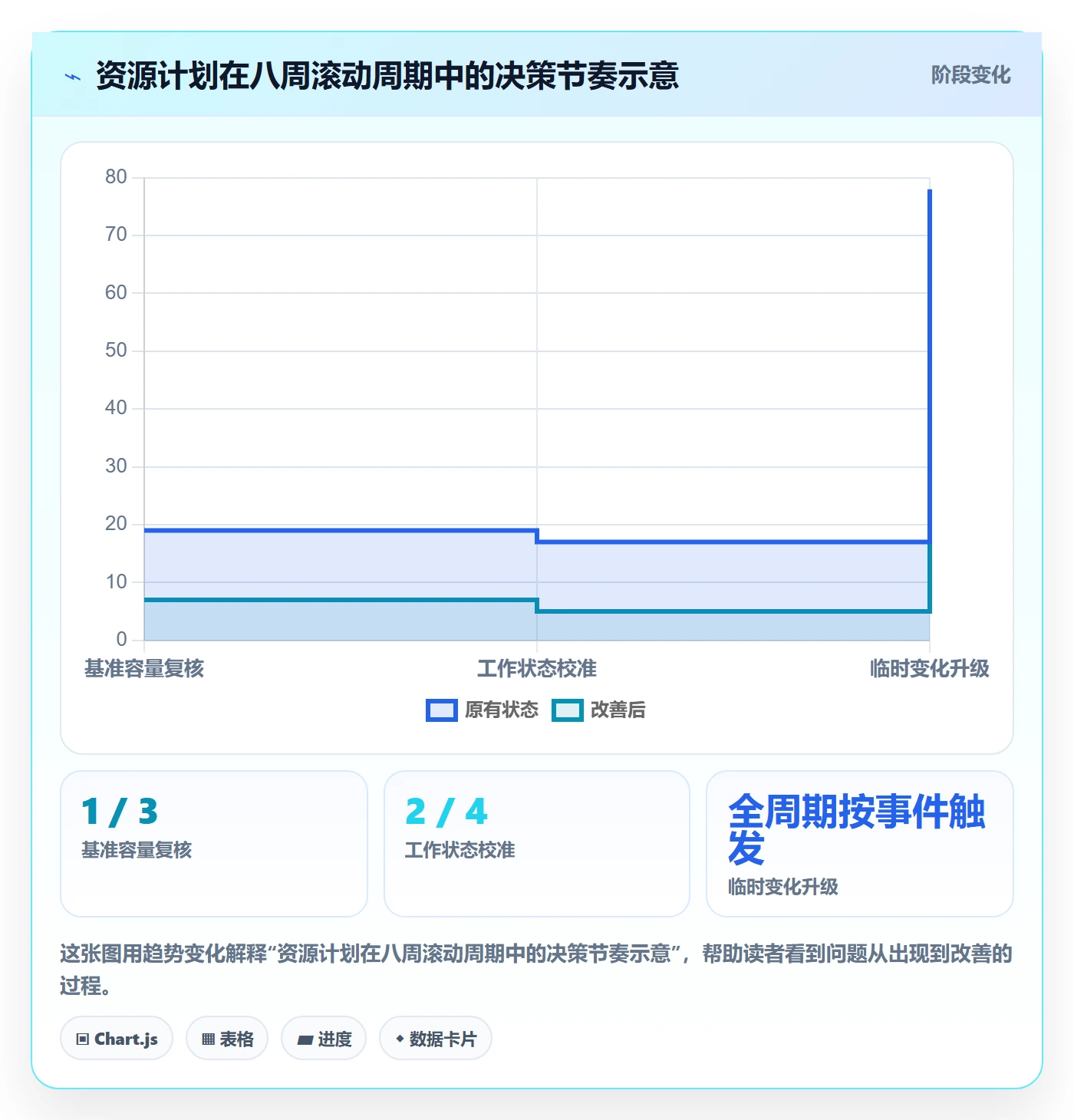Click the 改善后 legend label

(x=618, y=710)
